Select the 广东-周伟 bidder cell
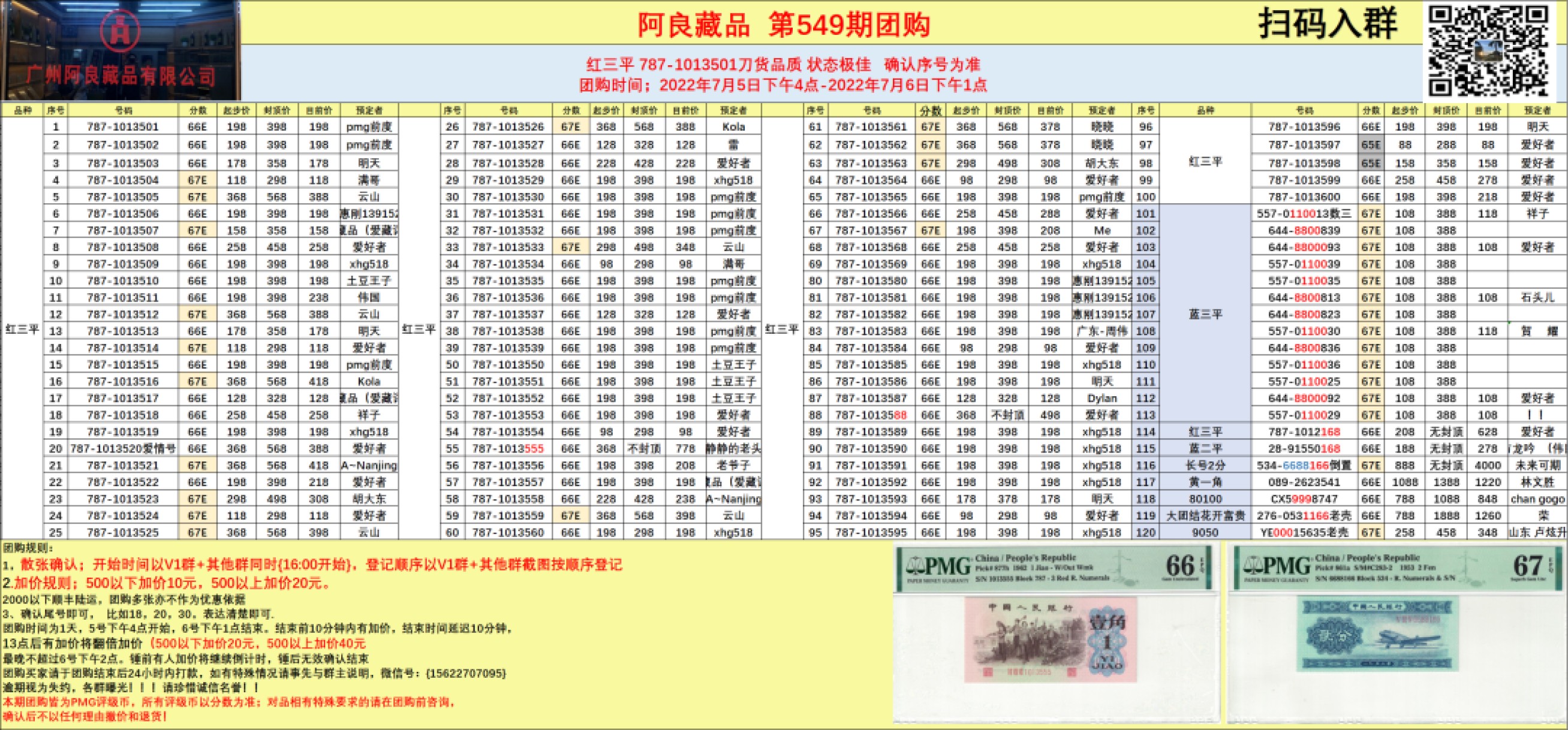 tap(1101, 331)
